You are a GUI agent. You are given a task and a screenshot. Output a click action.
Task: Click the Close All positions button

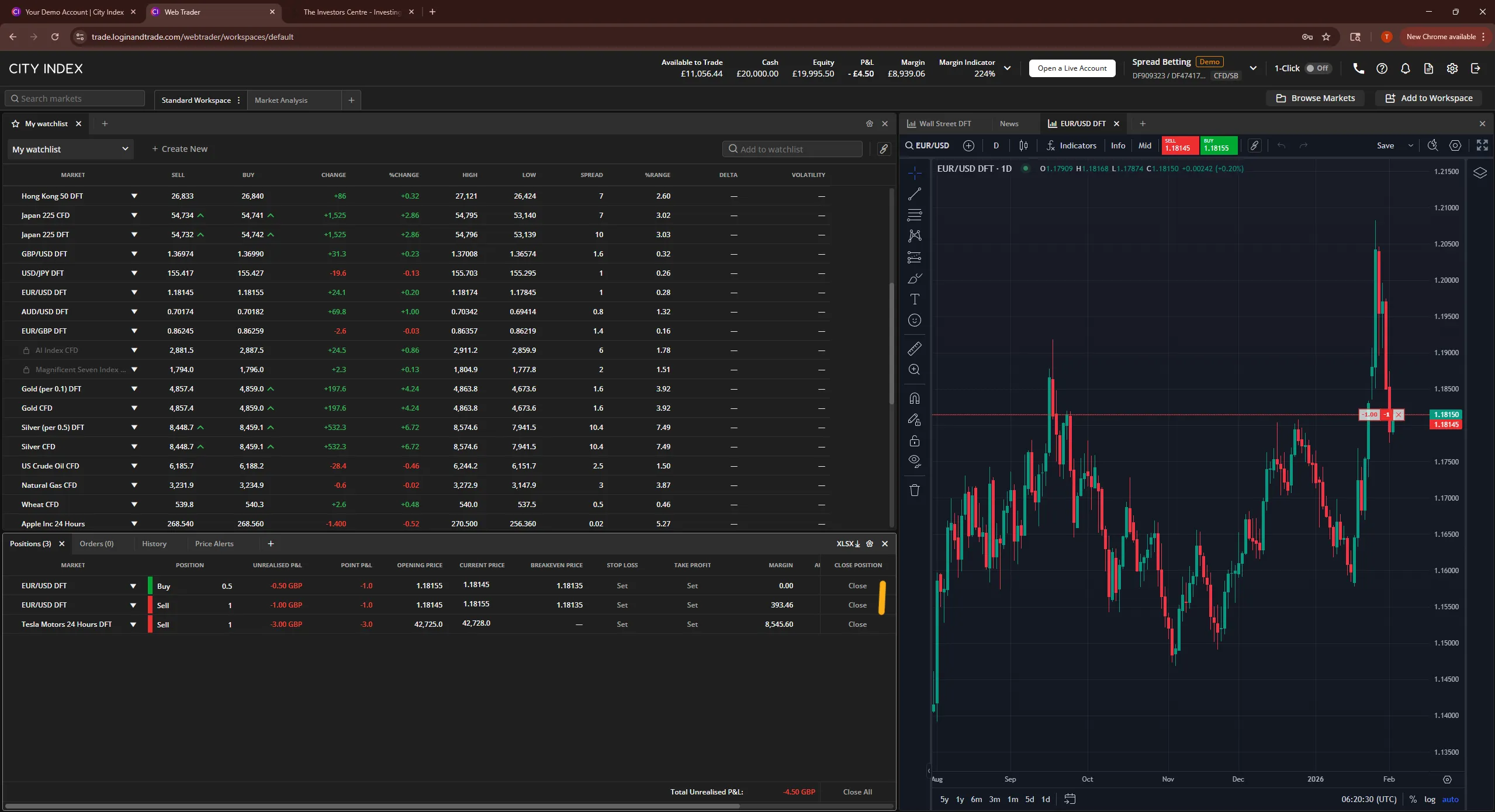click(857, 792)
